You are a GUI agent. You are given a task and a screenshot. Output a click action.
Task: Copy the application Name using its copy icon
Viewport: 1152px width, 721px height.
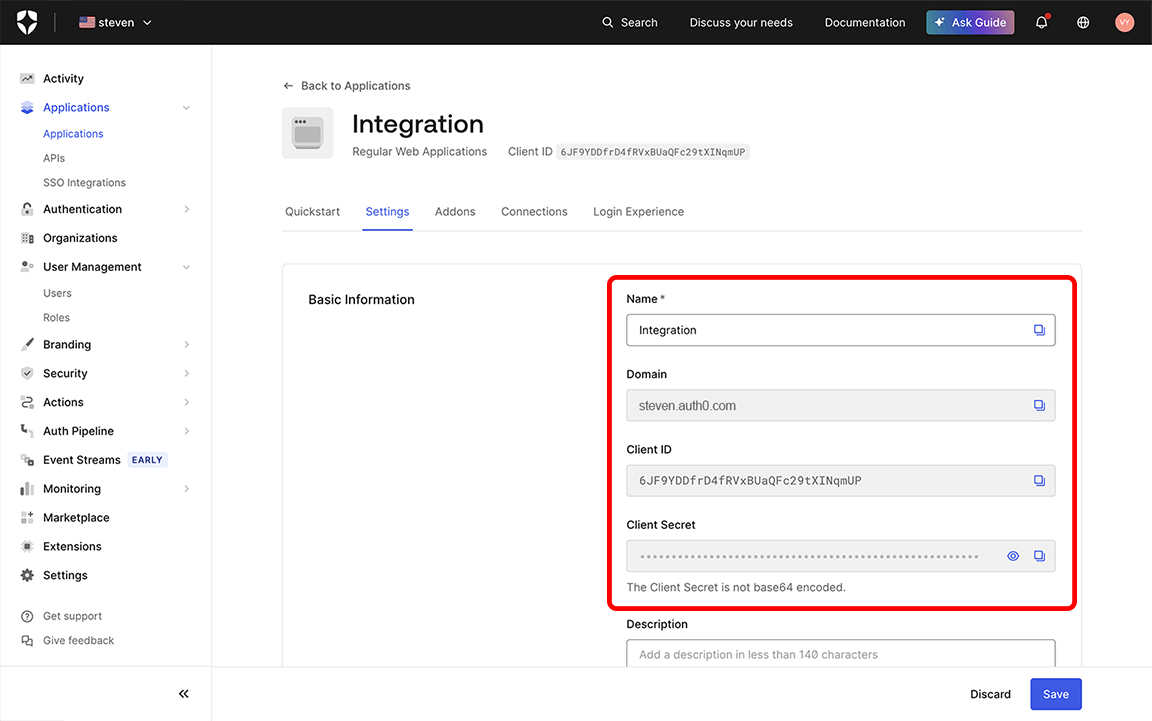[x=1040, y=329]
